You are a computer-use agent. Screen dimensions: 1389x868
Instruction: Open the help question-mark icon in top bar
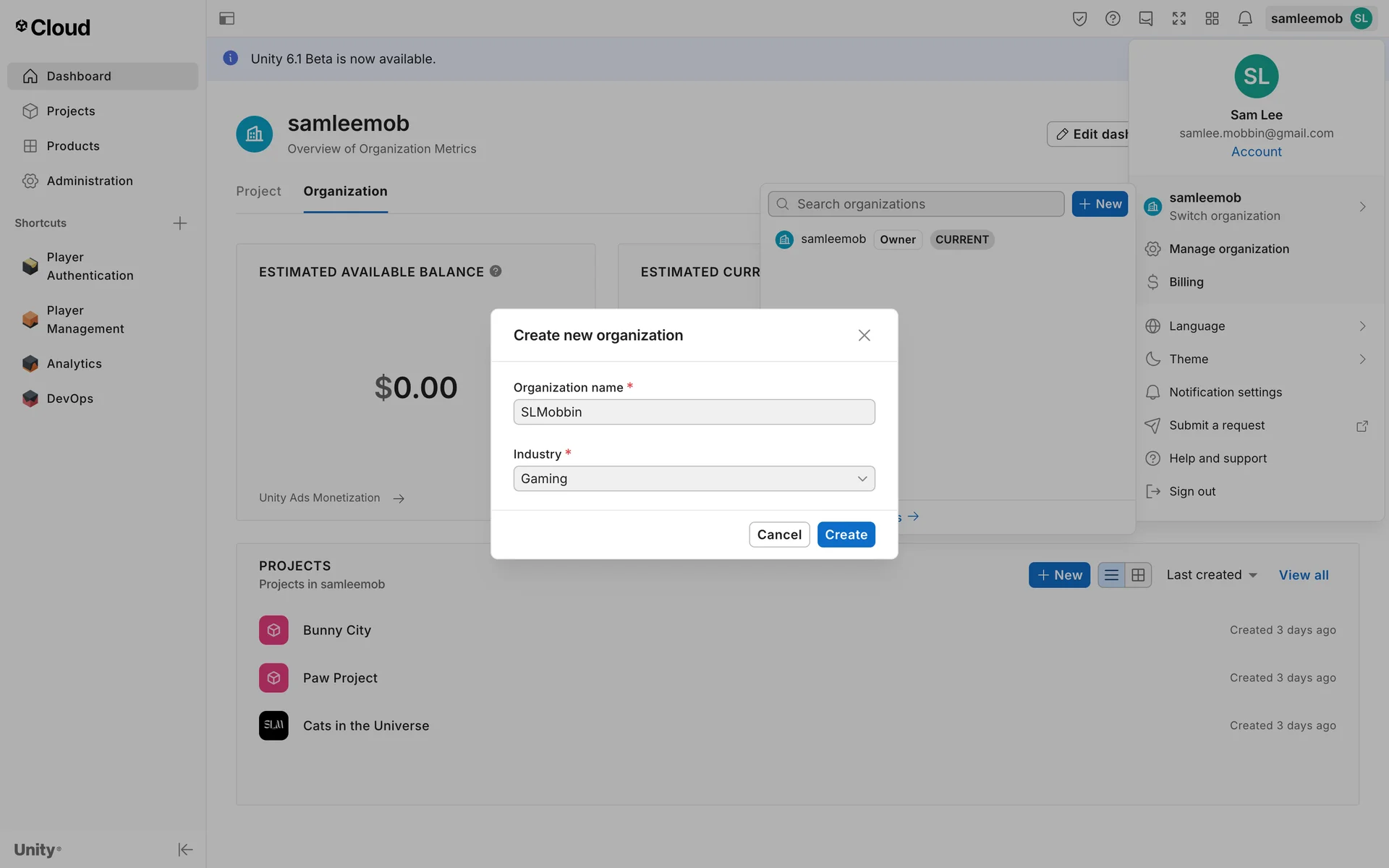(1113, 19)
